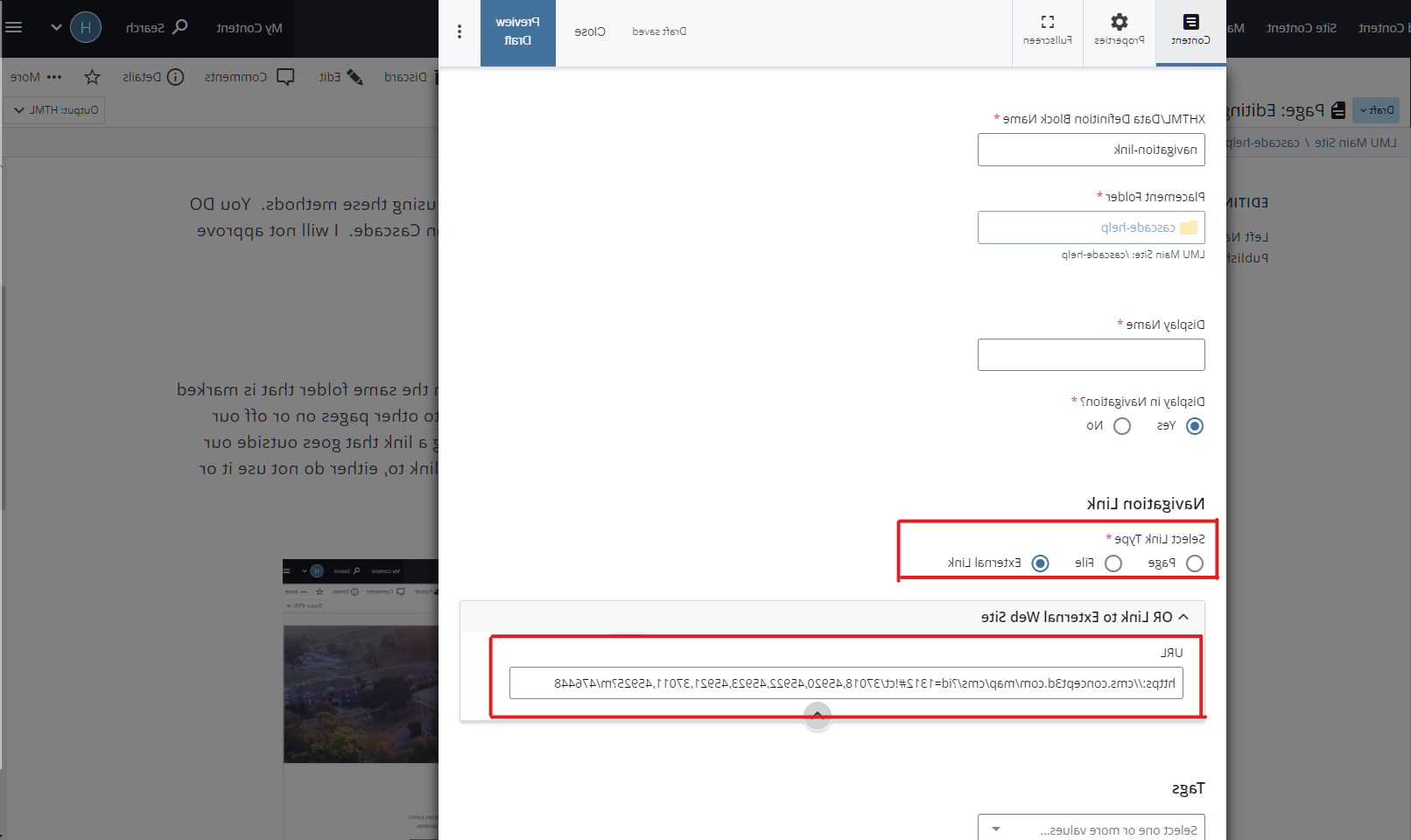Click the cascade-help breadcrumb link
The image size is (1411, 840).
(x=1262, y=143)
